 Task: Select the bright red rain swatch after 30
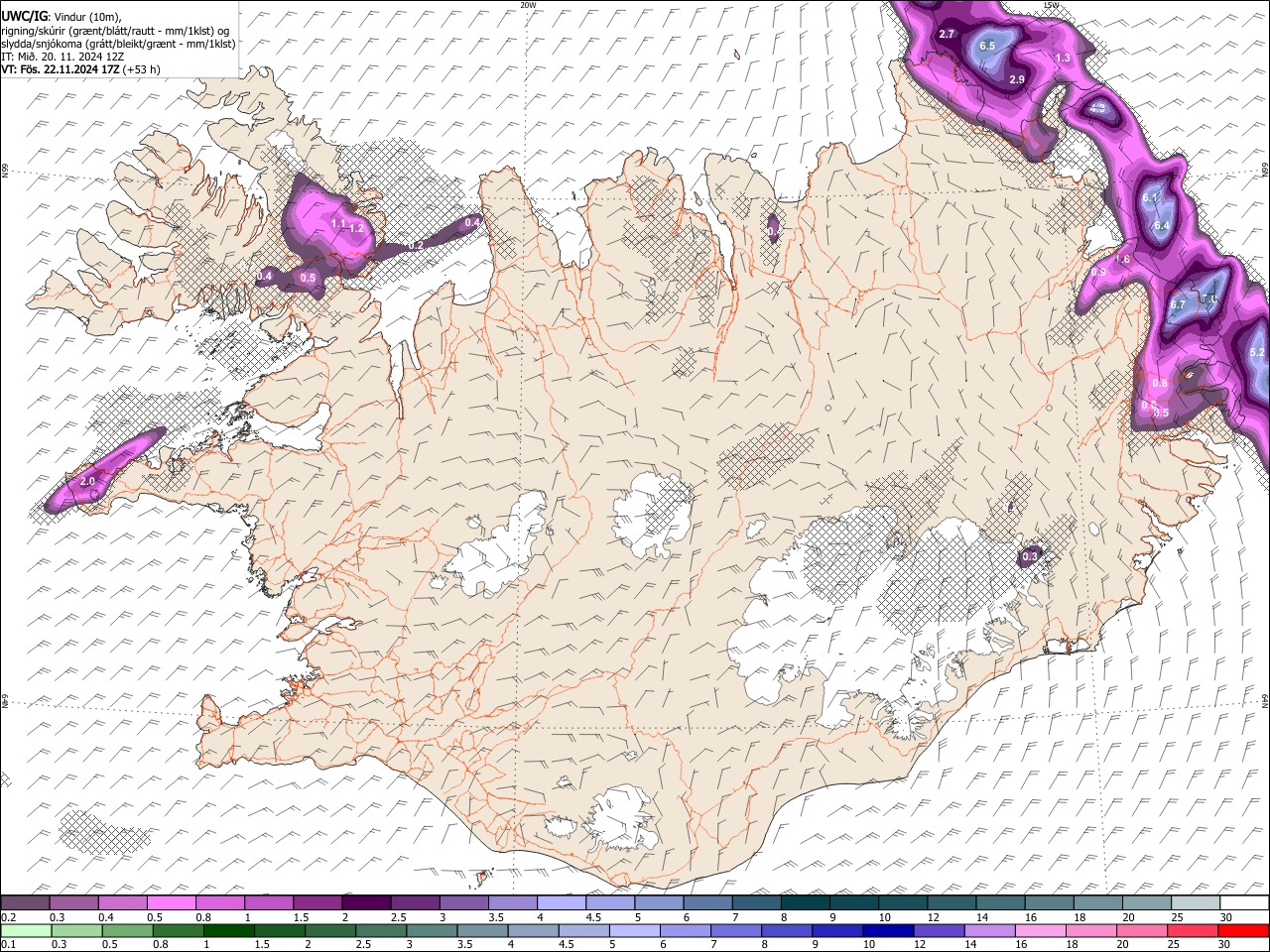(1243, 930)
